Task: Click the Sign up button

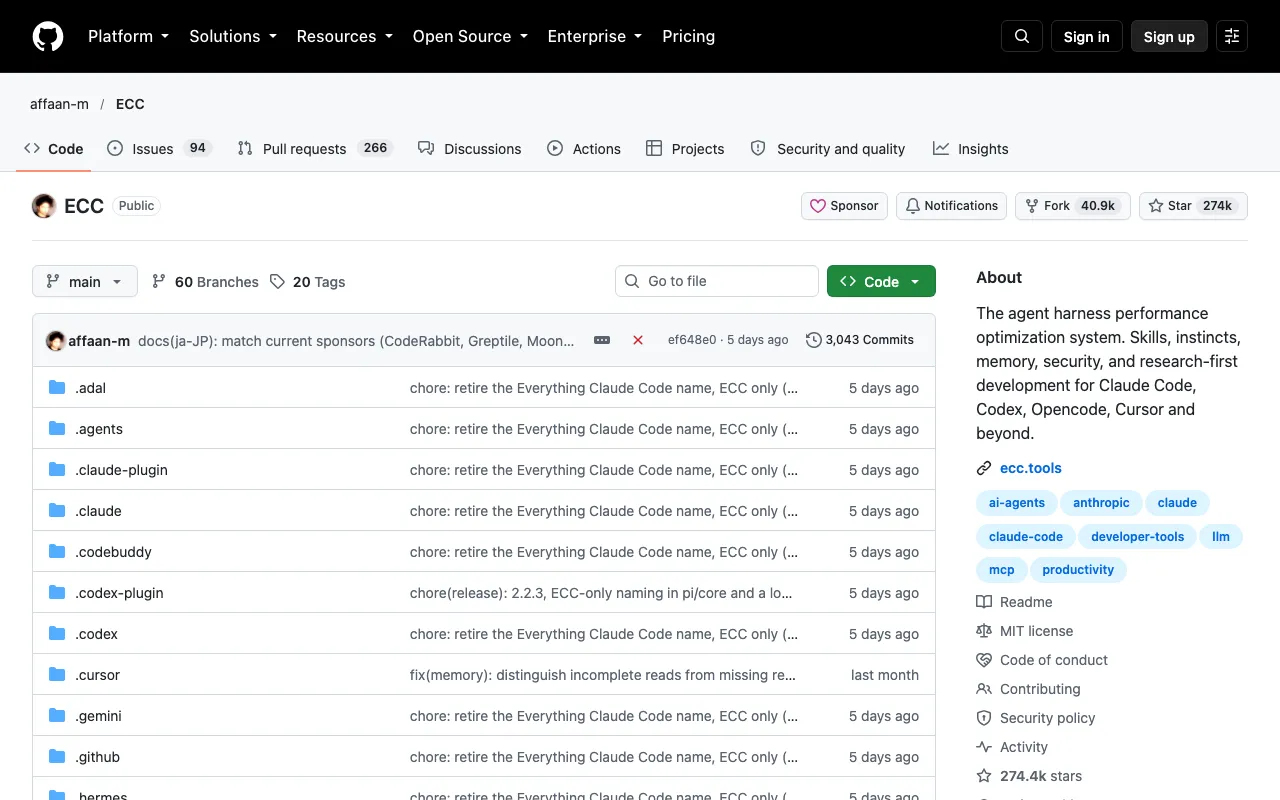Action: (x=1169, y=36)
